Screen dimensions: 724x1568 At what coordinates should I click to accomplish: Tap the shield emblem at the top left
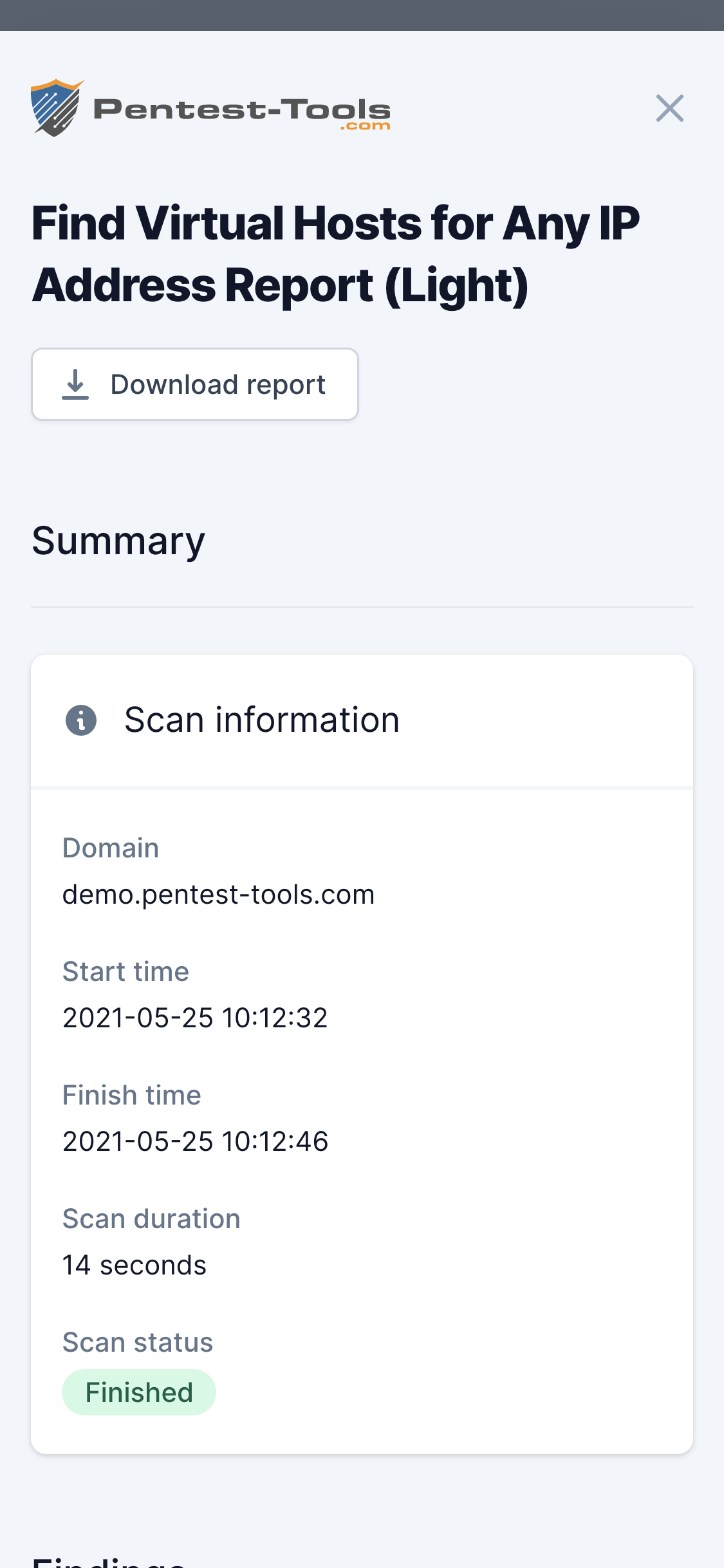click(55, 107)
